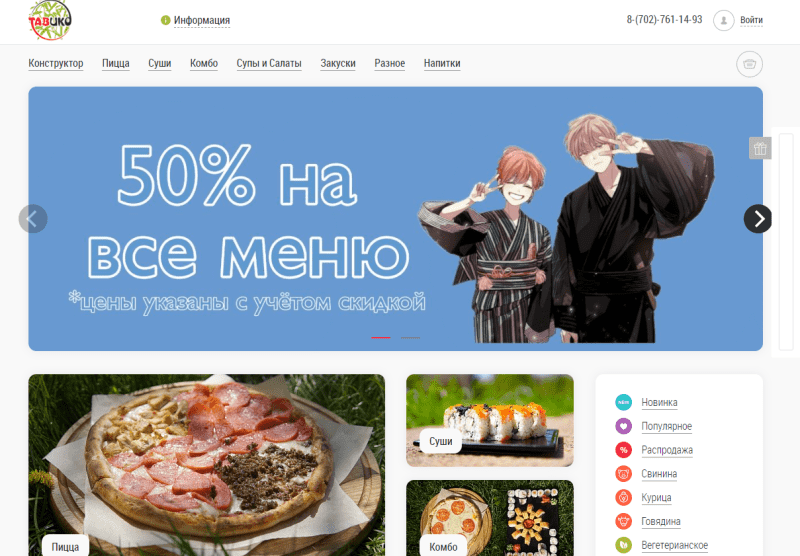Viewport: 800px width, 556px height.
Task: Open the Пицца category card
Action: [x=207, y=465]
